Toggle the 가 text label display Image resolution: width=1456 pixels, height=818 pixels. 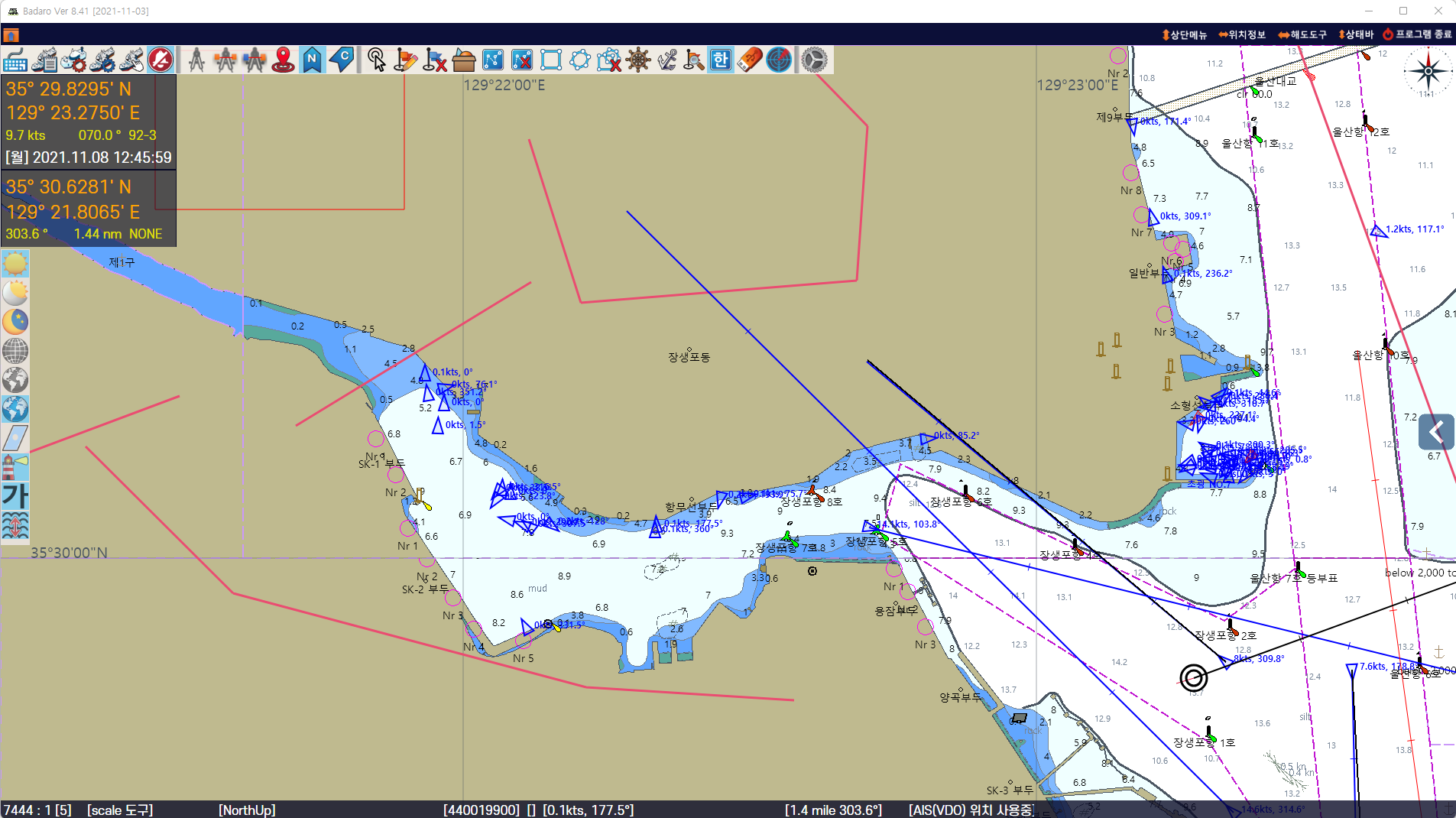coord(15,496)
